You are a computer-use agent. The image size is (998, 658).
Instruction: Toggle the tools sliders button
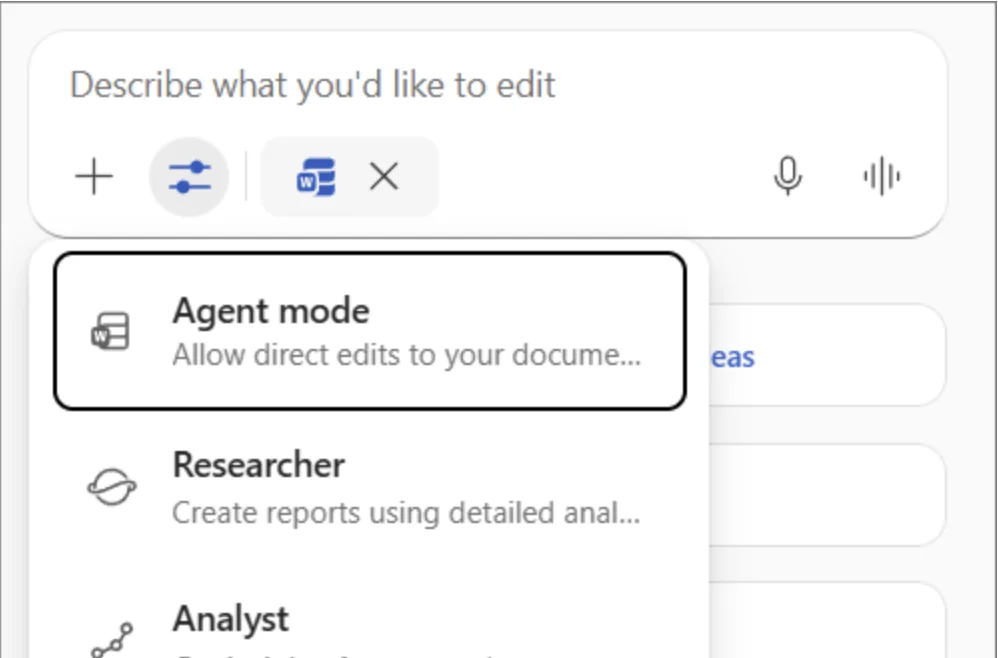pos(189,177)
